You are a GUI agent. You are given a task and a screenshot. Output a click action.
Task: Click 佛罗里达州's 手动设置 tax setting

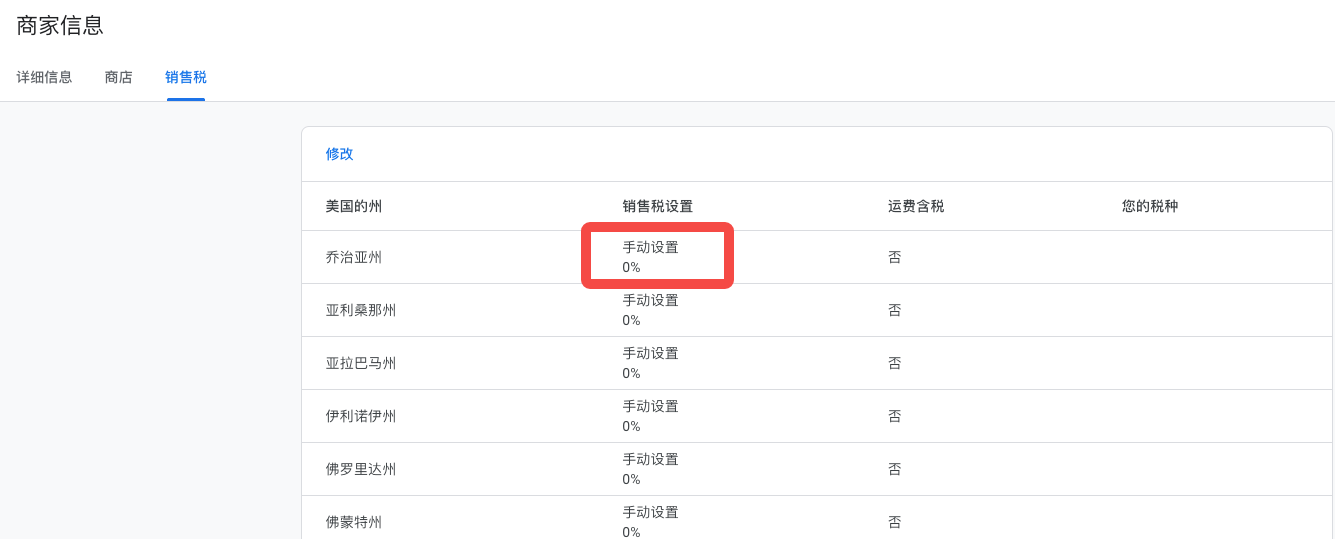click(x=650, y=459)
